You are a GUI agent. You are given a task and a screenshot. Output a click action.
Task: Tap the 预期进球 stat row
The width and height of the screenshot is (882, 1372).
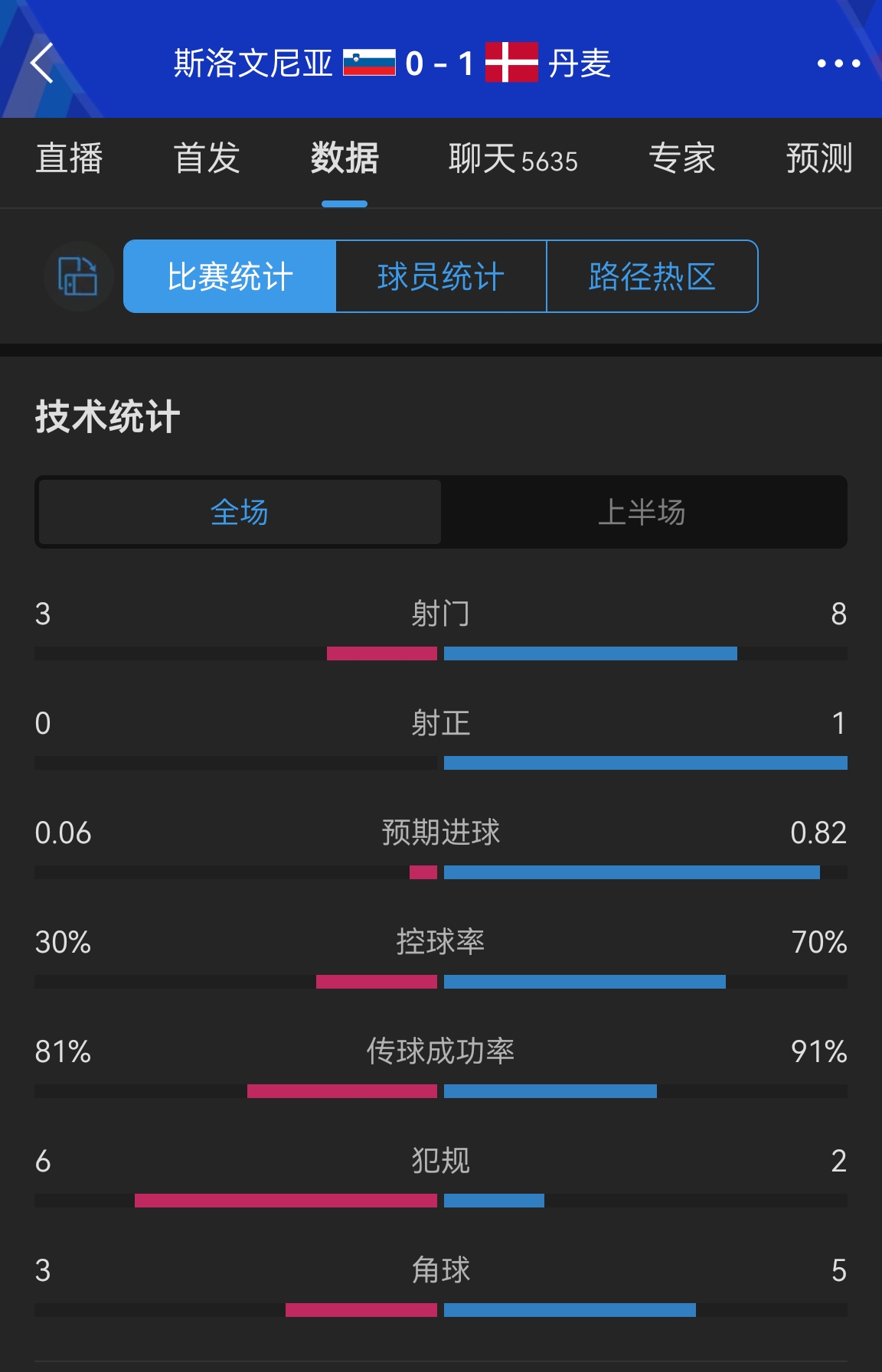pyautogui.click(x=441, y=848)
